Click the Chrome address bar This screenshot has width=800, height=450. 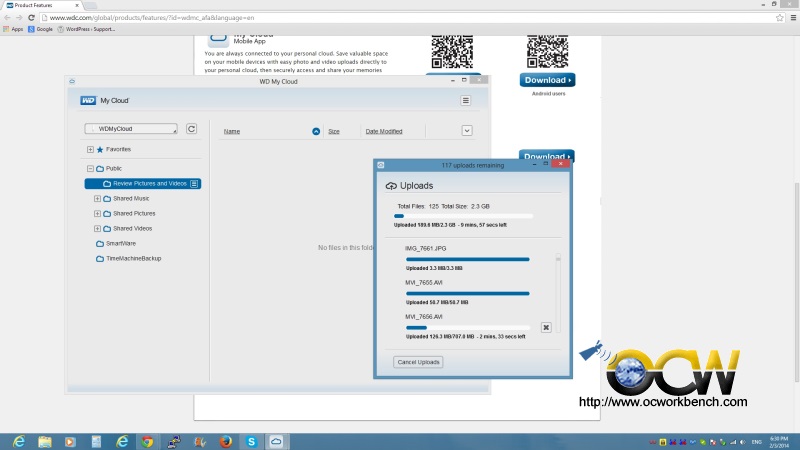click(x=408, y=17)
